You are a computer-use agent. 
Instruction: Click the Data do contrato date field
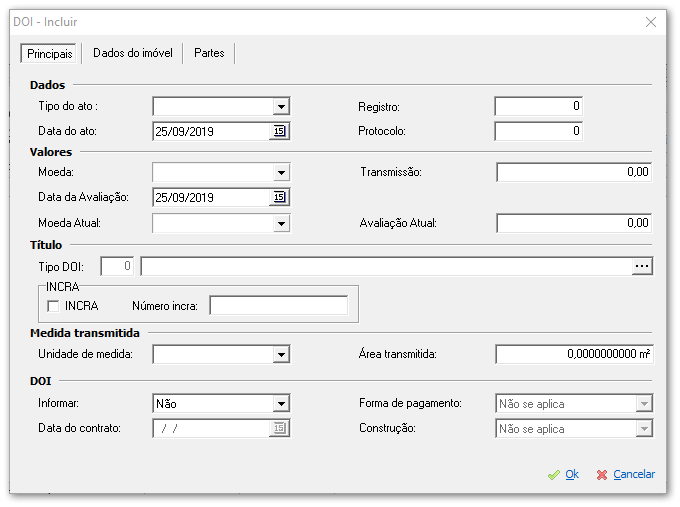pos(212,428)
